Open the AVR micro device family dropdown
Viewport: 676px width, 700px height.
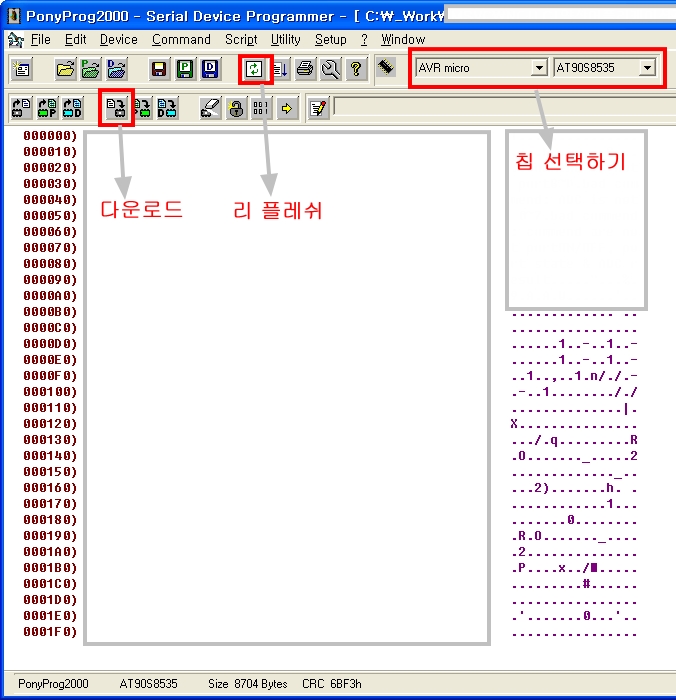pos(481,68)
